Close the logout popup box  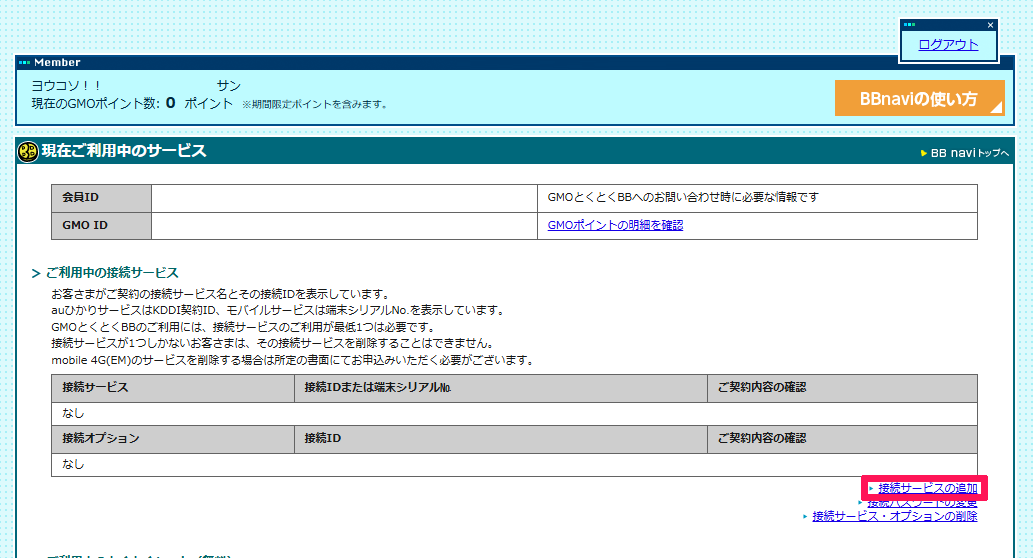pos(990,25)
